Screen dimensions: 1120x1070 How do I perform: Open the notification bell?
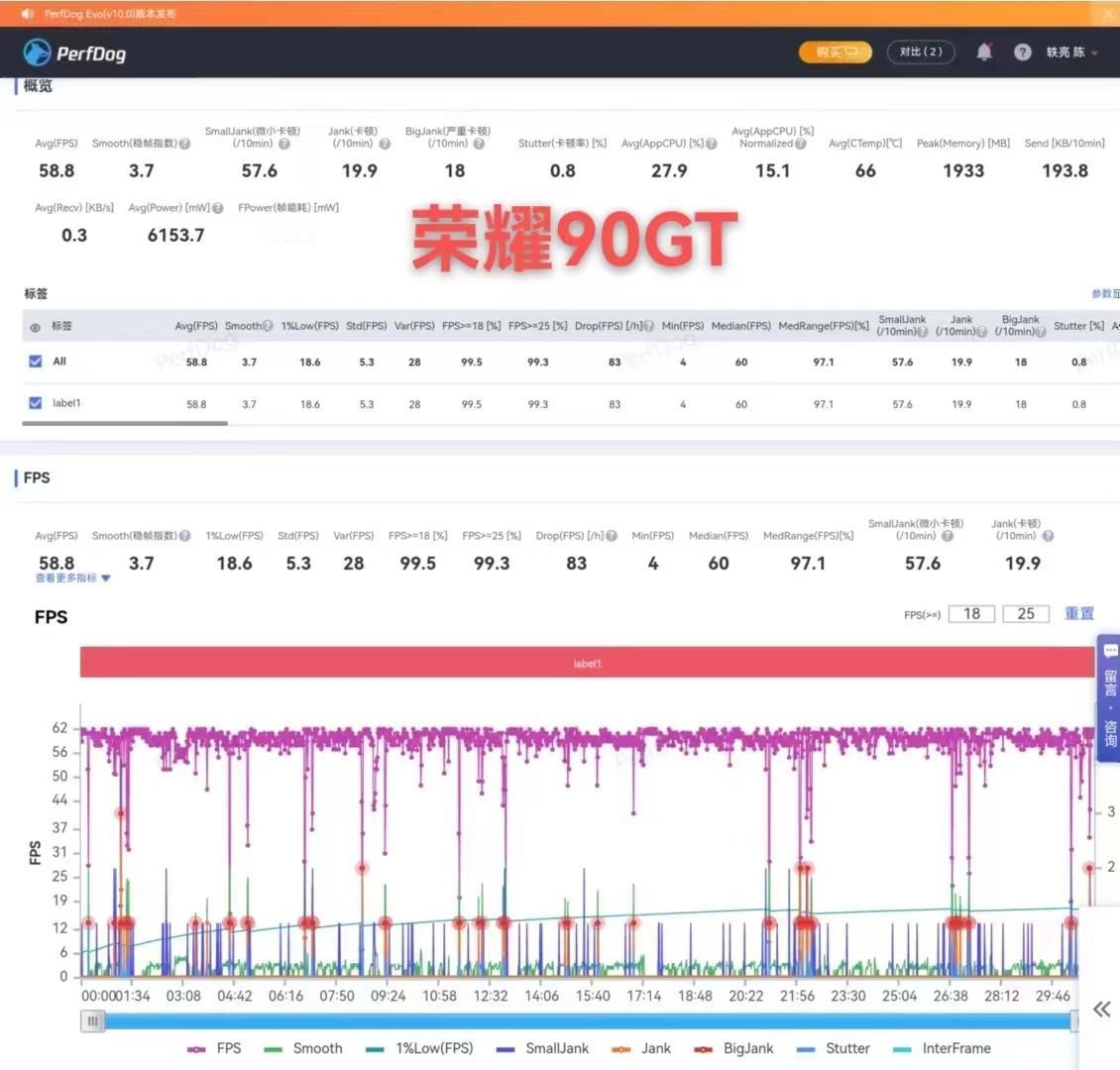point(983,52)
